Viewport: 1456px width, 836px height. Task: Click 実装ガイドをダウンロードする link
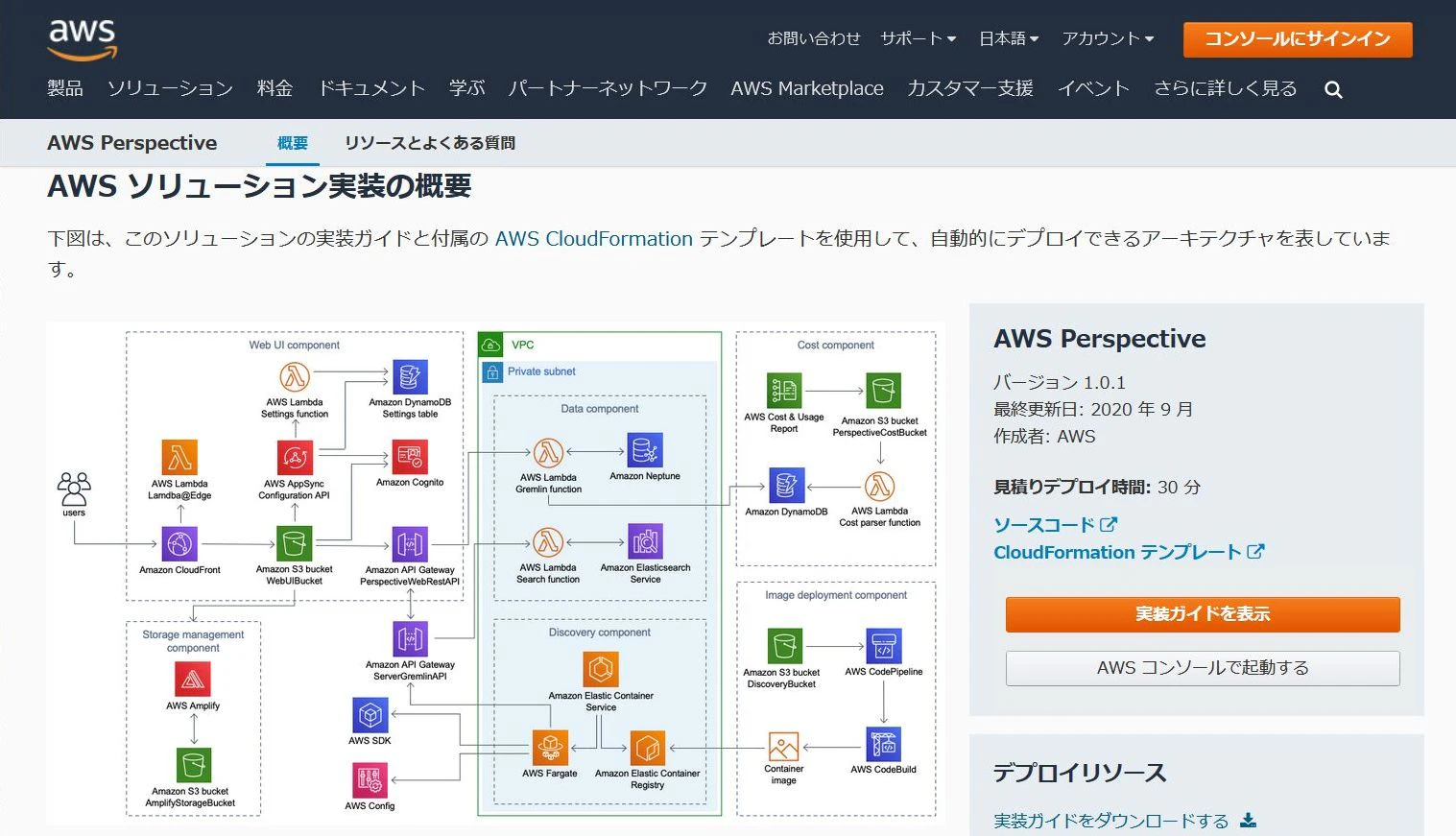1111,821
